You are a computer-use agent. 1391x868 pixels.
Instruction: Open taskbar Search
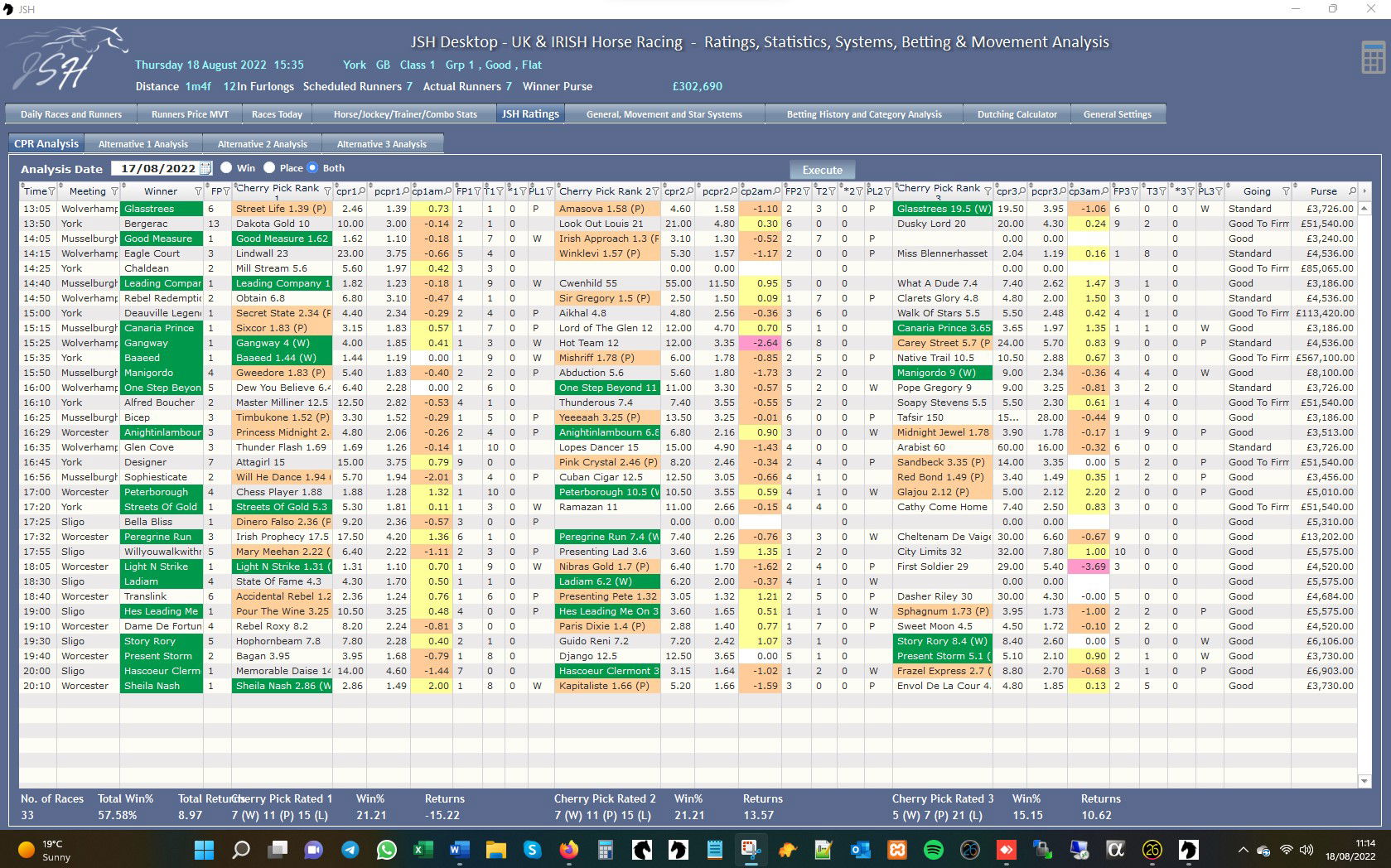point(241,850)
